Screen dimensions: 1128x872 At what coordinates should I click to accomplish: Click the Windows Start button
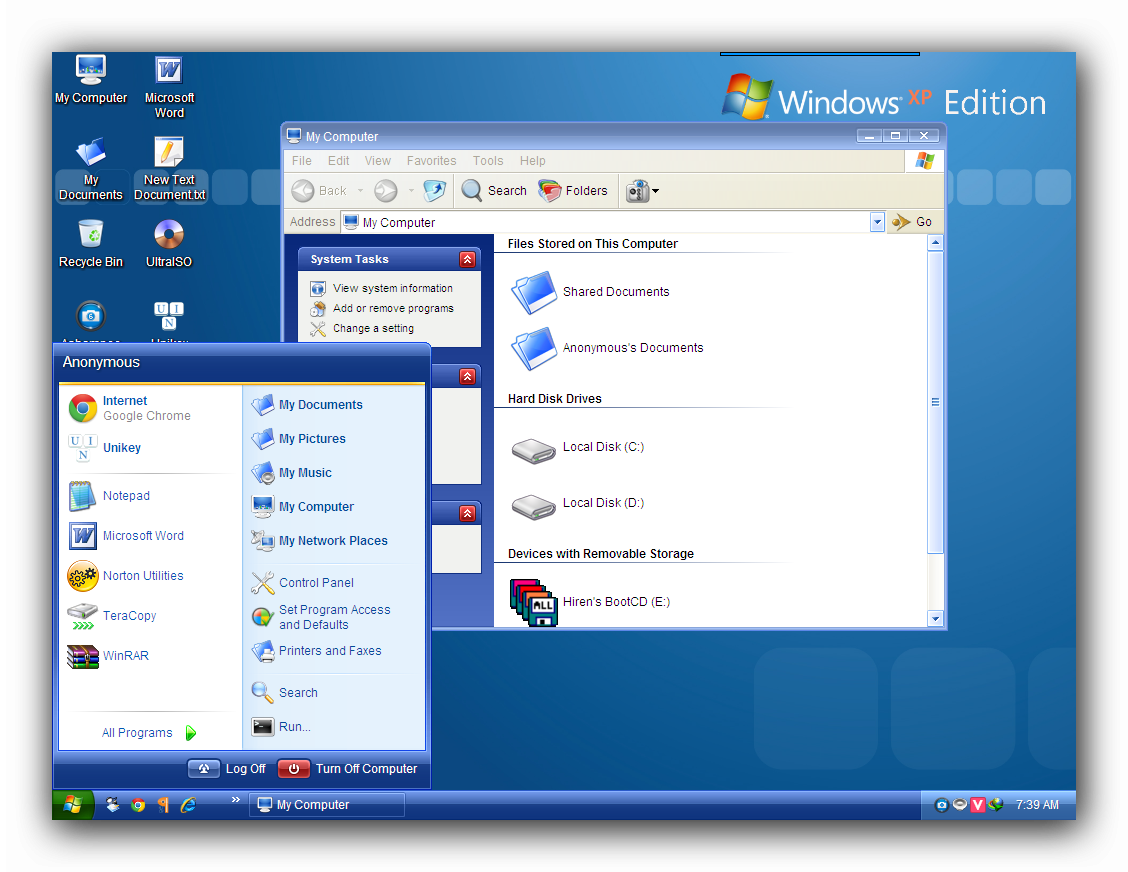73,805
